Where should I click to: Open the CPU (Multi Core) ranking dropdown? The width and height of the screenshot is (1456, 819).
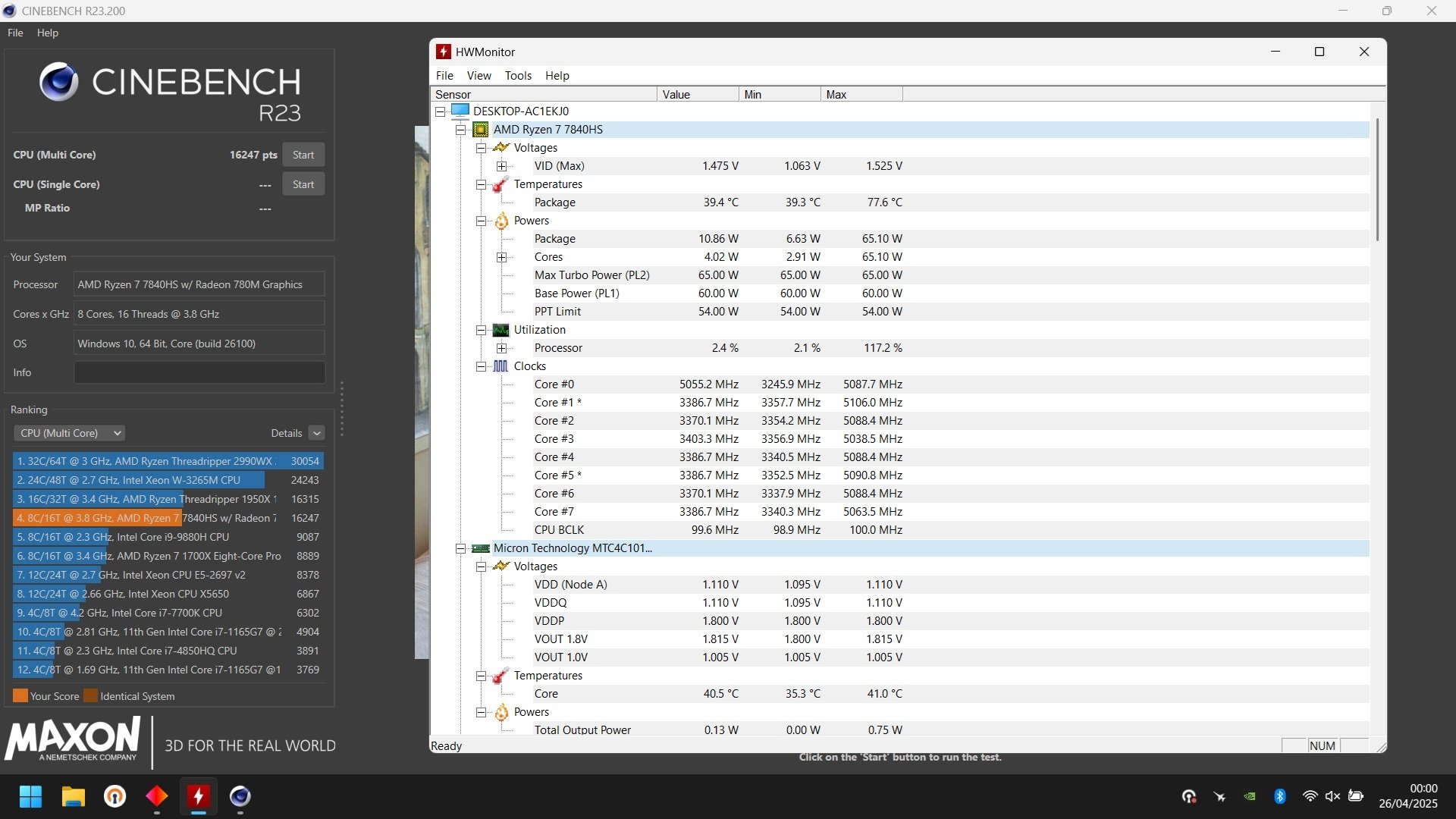[70, 433]
